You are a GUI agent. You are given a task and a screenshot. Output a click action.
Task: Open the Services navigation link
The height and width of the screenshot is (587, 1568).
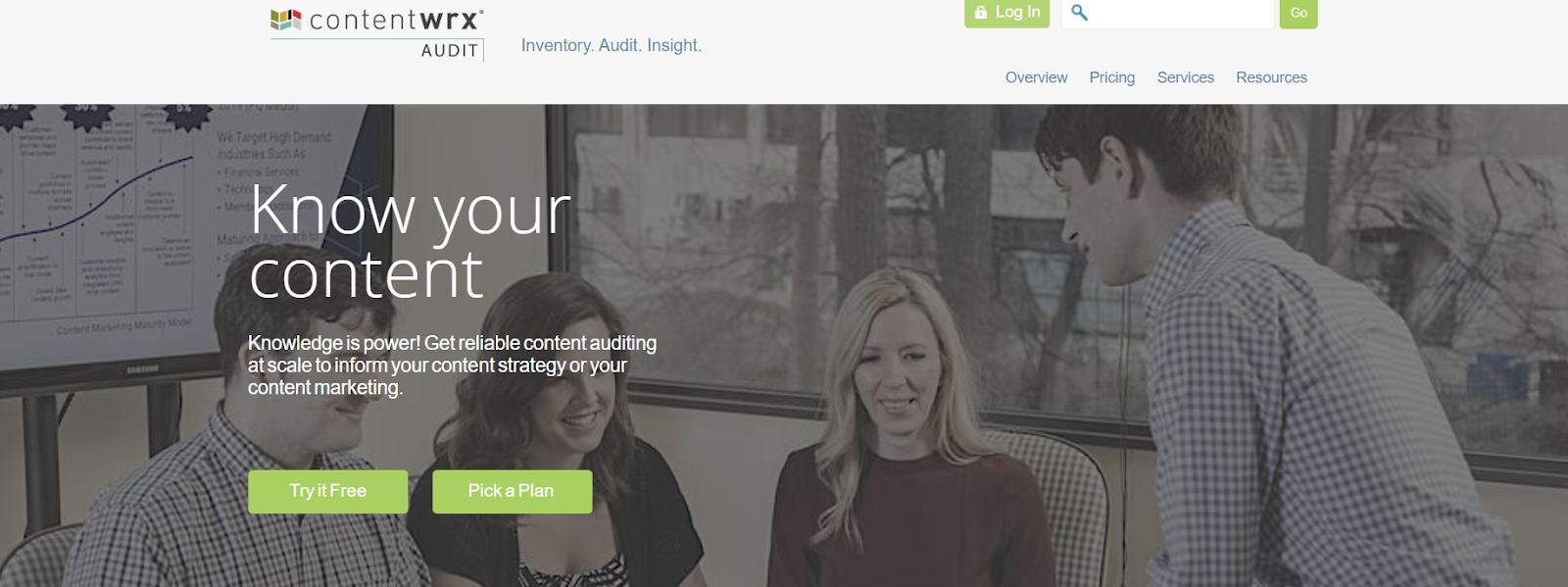(x=1186, y=77)
